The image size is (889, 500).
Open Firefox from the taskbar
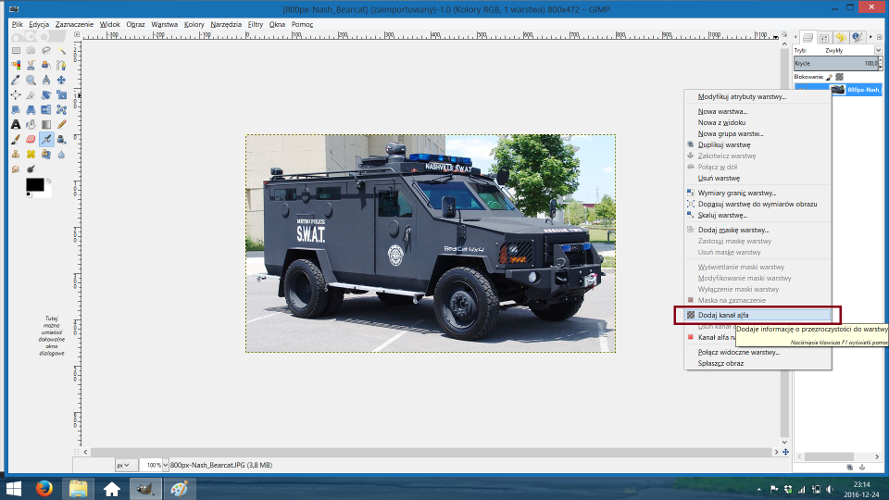tap(44, 489)
